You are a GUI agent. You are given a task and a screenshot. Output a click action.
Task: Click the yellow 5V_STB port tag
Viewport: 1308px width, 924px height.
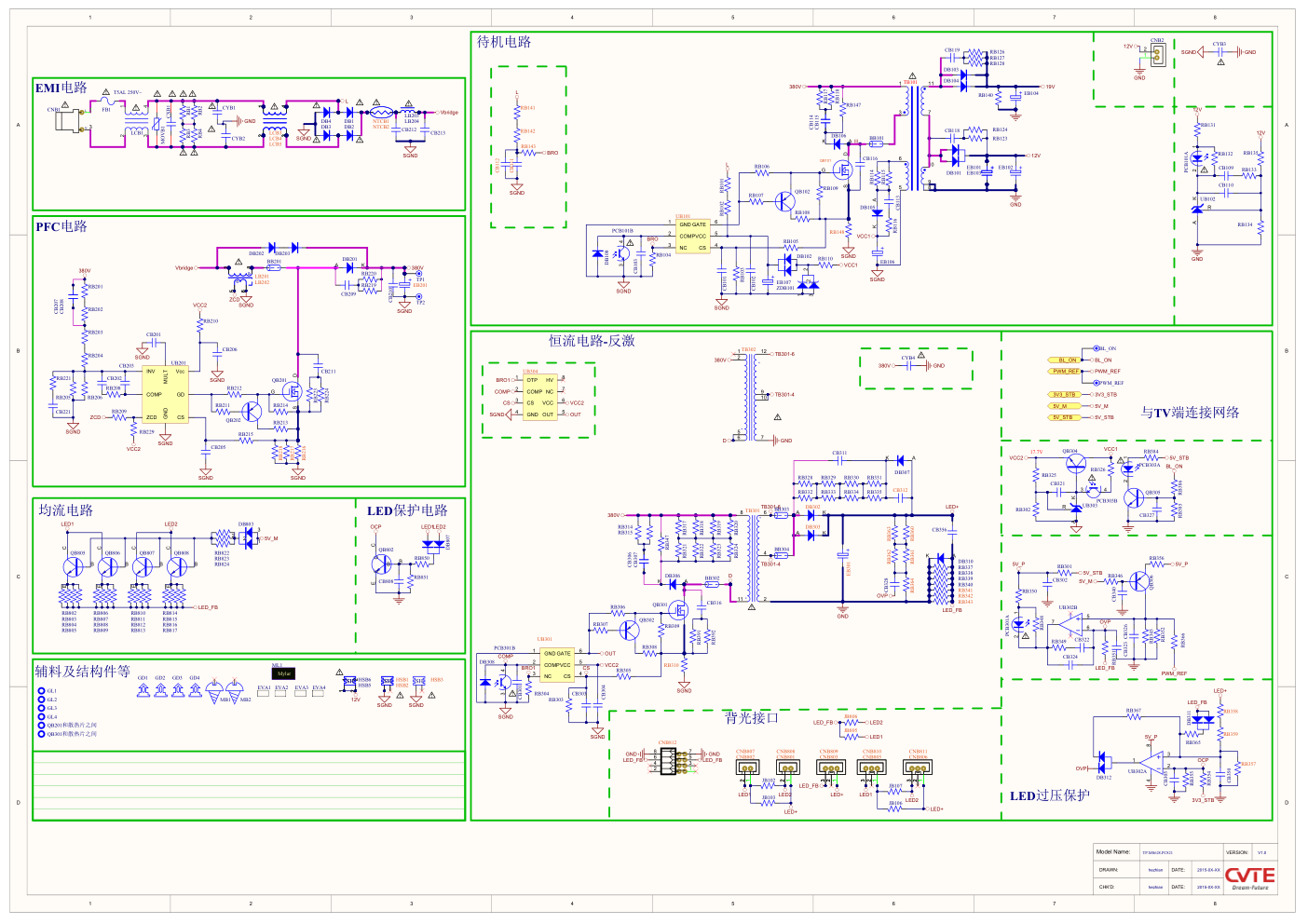[1063, 417]
